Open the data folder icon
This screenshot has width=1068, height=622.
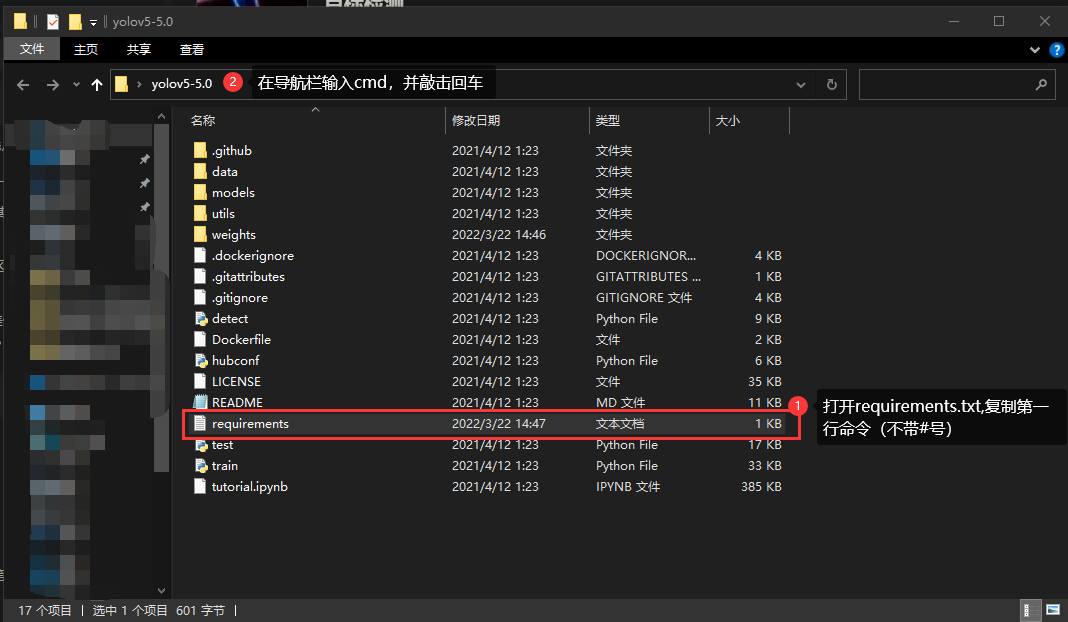[200, 172]
